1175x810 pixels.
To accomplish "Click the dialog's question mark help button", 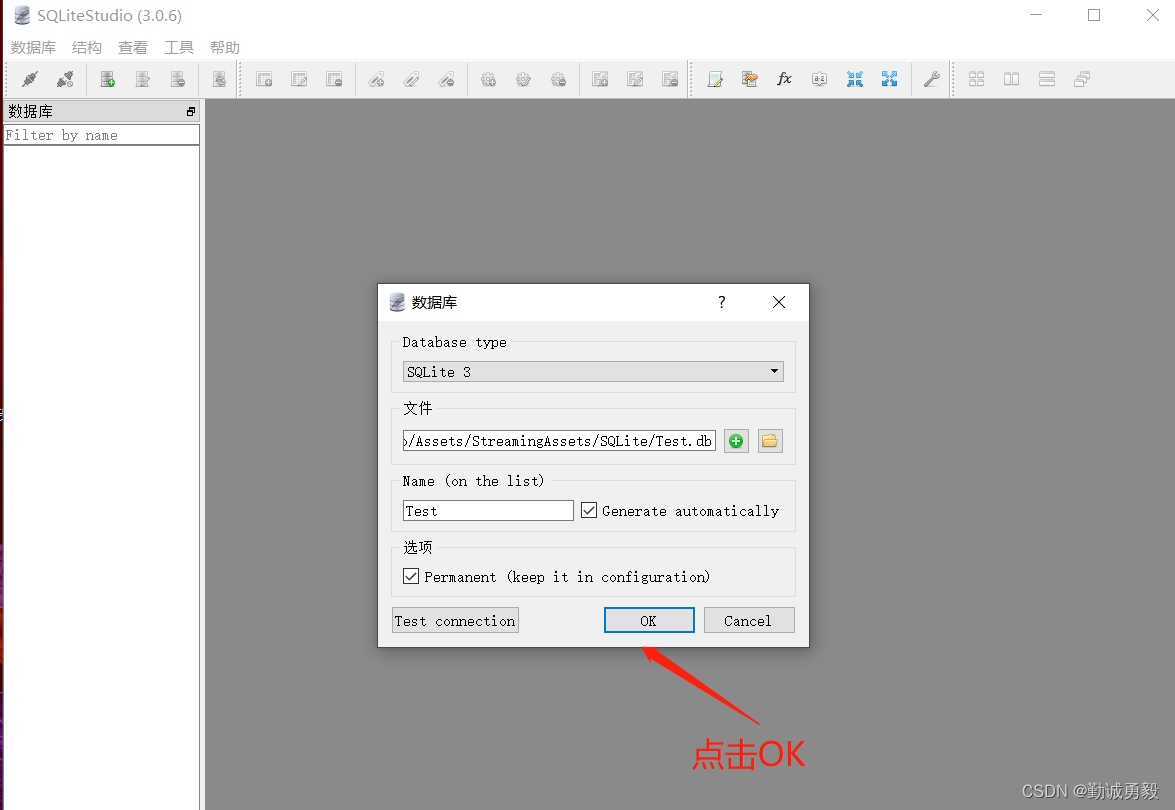I will coord(722,302).
